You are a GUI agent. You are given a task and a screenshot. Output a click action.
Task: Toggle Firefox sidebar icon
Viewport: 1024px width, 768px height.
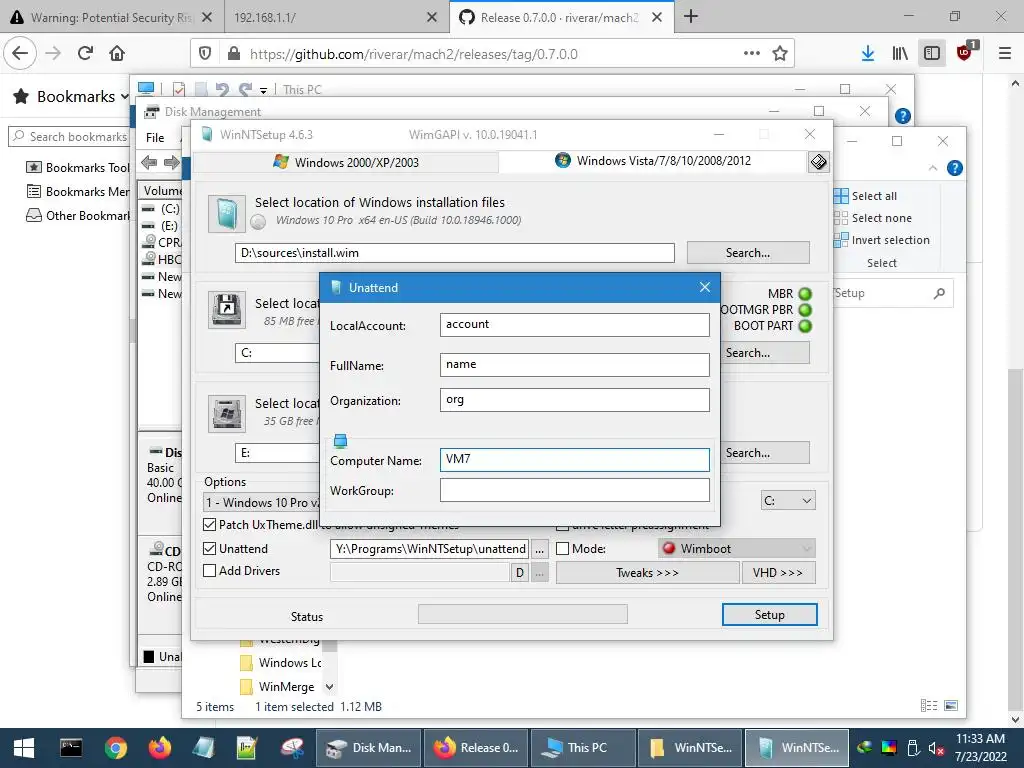pos(932,54)
